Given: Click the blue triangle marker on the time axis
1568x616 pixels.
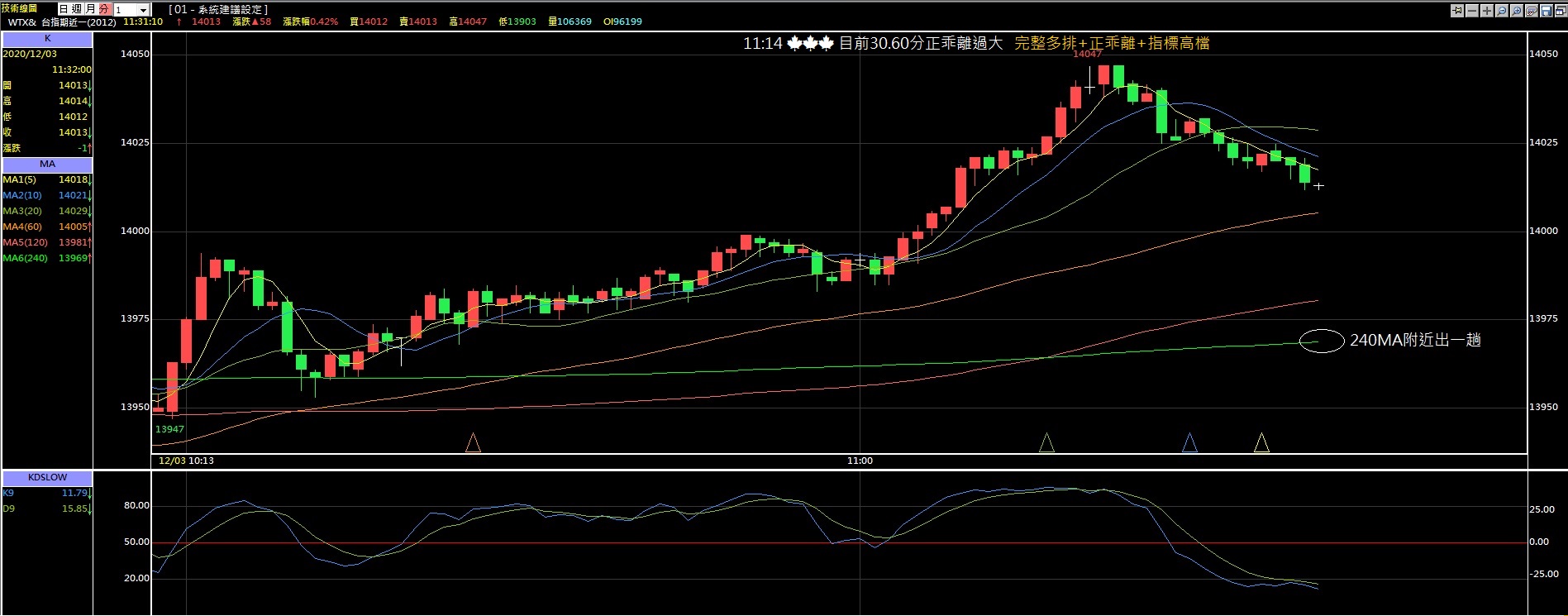Looking at the screenshot, I should (x=1189, y=443).
